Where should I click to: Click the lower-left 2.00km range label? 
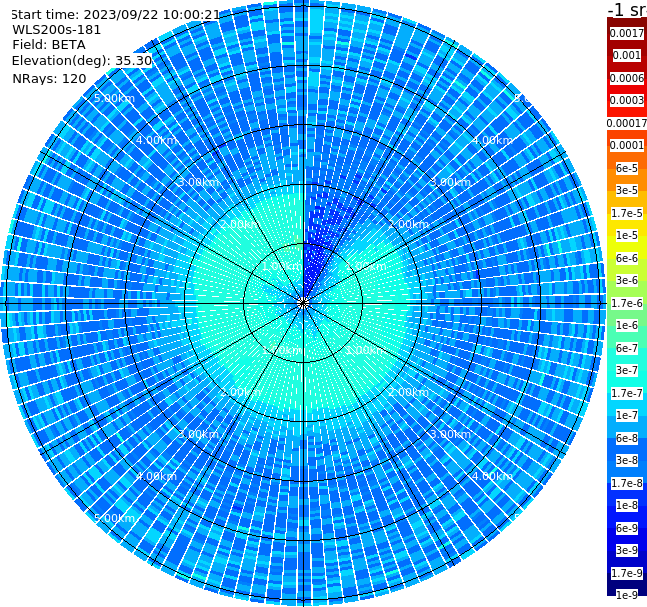pos(241,392)
